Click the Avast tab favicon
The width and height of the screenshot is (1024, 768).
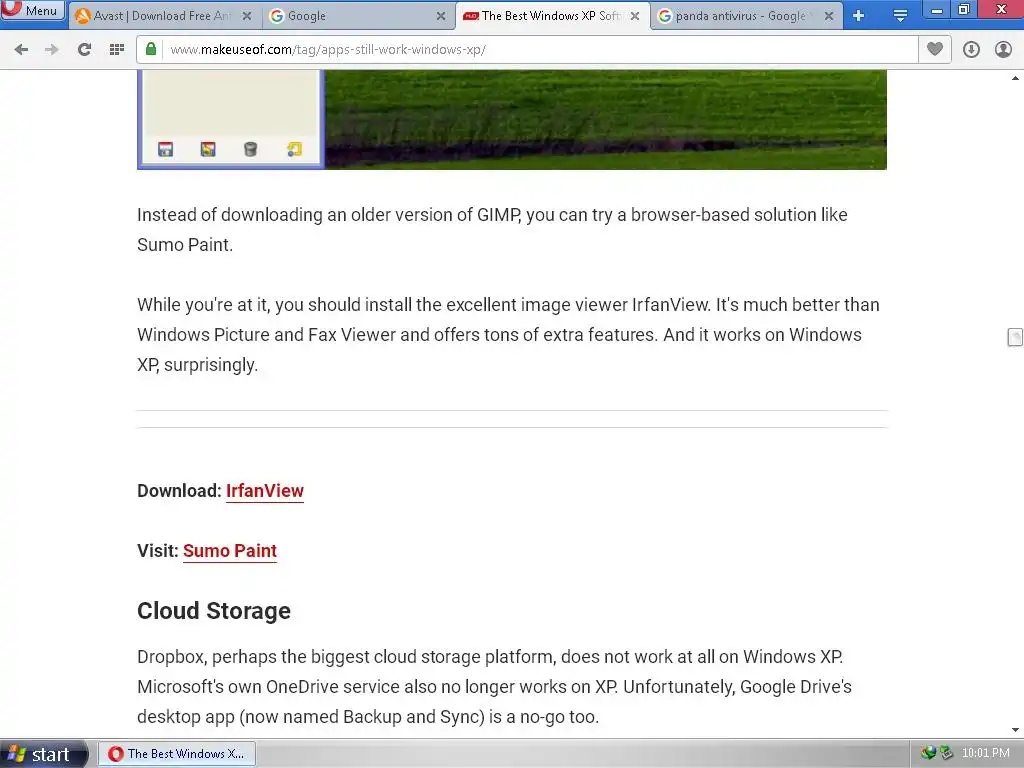(83, 16)
